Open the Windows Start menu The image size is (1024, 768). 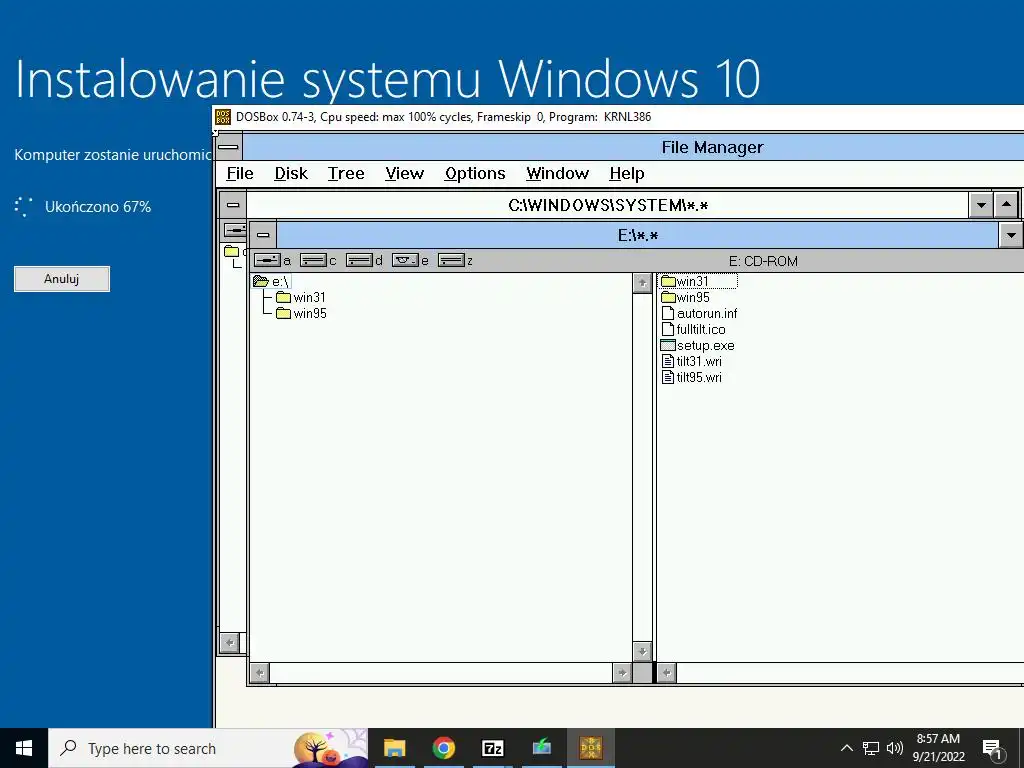point(24,748)
